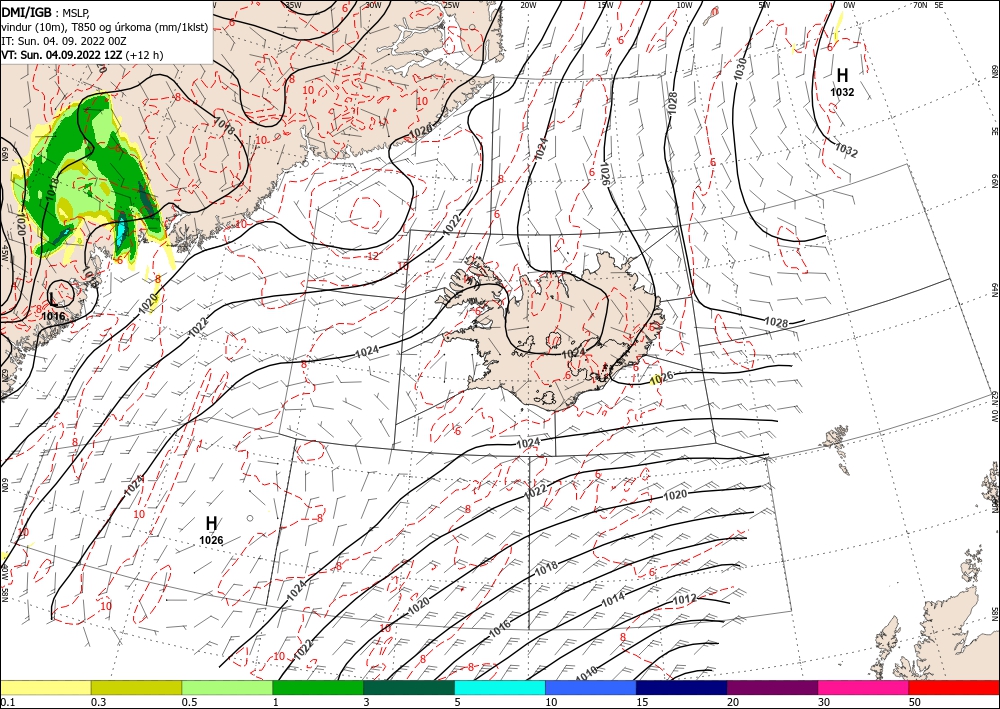Click the "35W" longitude label at top
1000x709 pixels.
click(293, 6)
